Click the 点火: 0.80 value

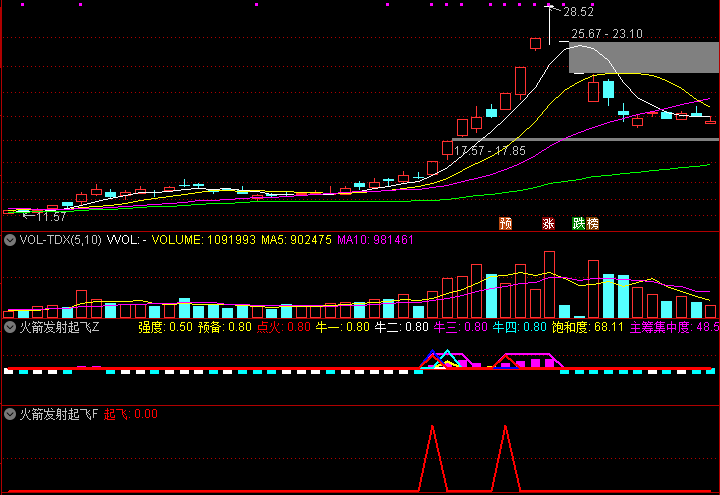pos(283,327)
